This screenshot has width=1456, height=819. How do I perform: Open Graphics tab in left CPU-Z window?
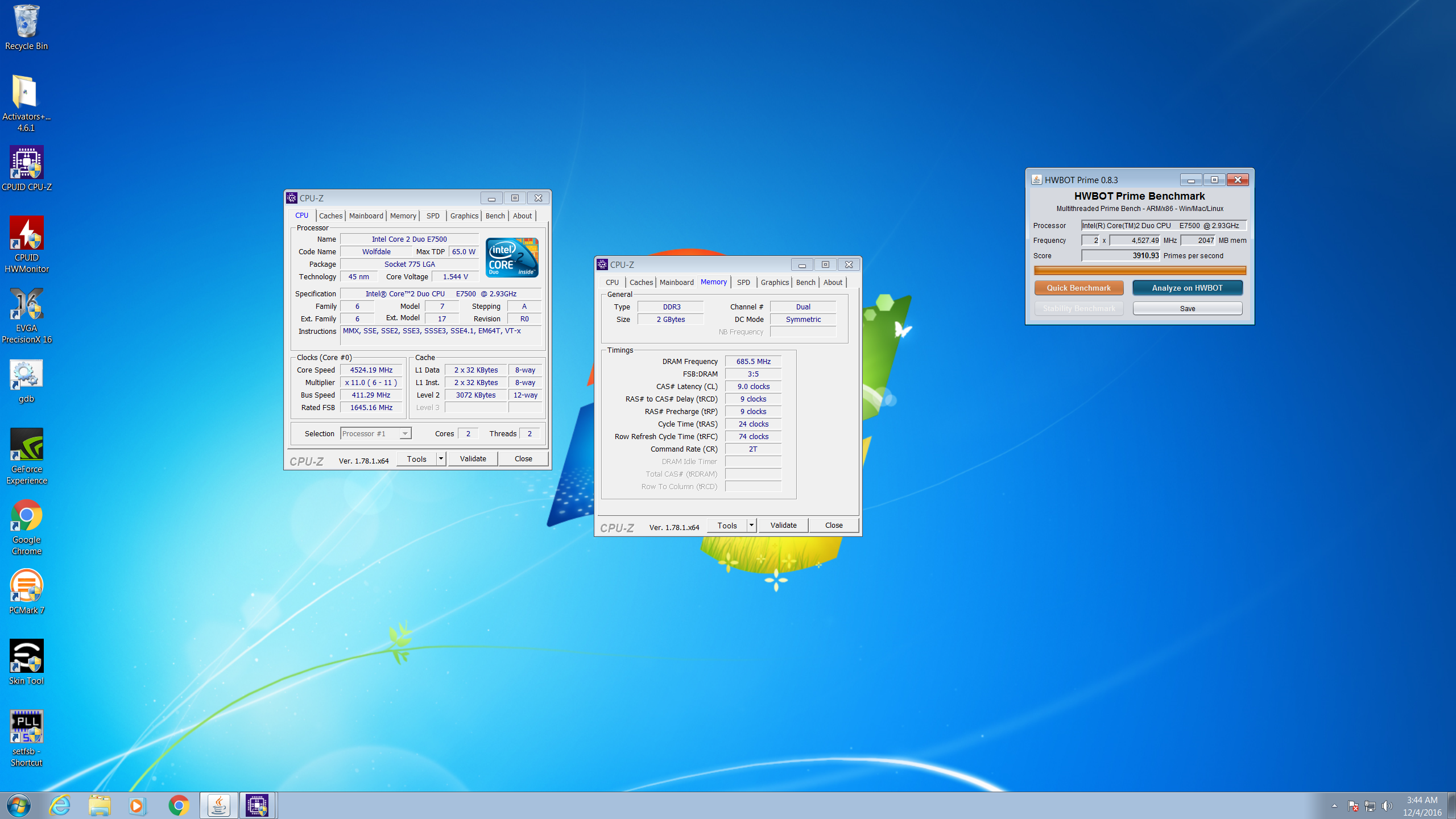click(464, 216)
